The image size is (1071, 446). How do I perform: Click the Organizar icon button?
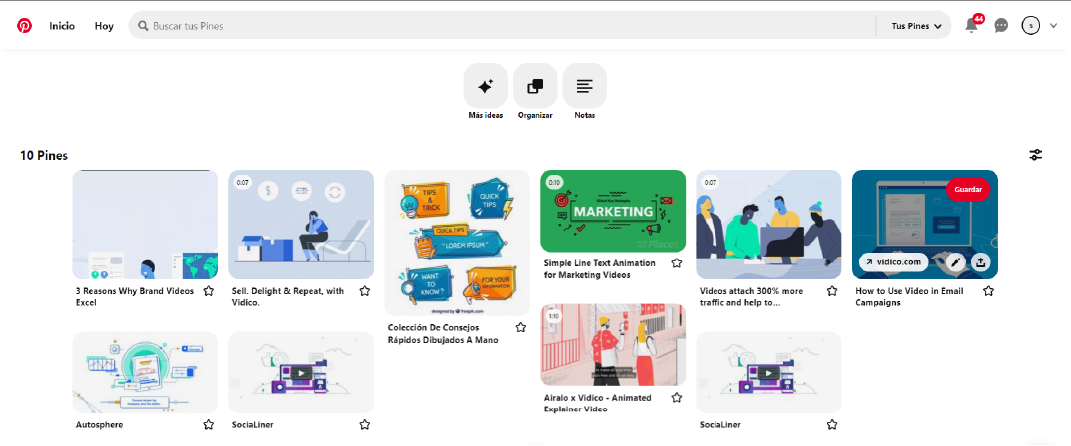[536, 85]
